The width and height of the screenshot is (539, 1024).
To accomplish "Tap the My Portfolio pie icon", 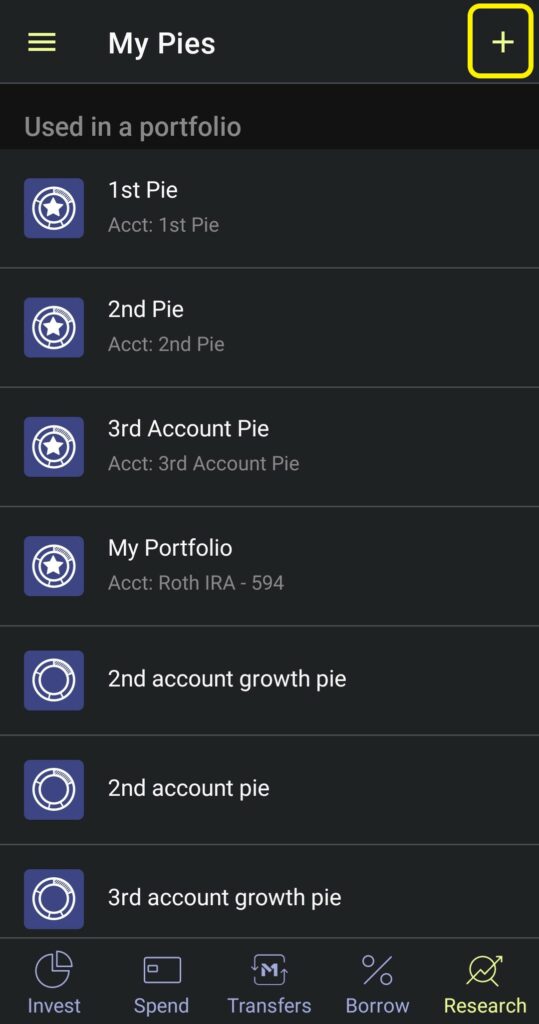I will (x=54, y=566).
